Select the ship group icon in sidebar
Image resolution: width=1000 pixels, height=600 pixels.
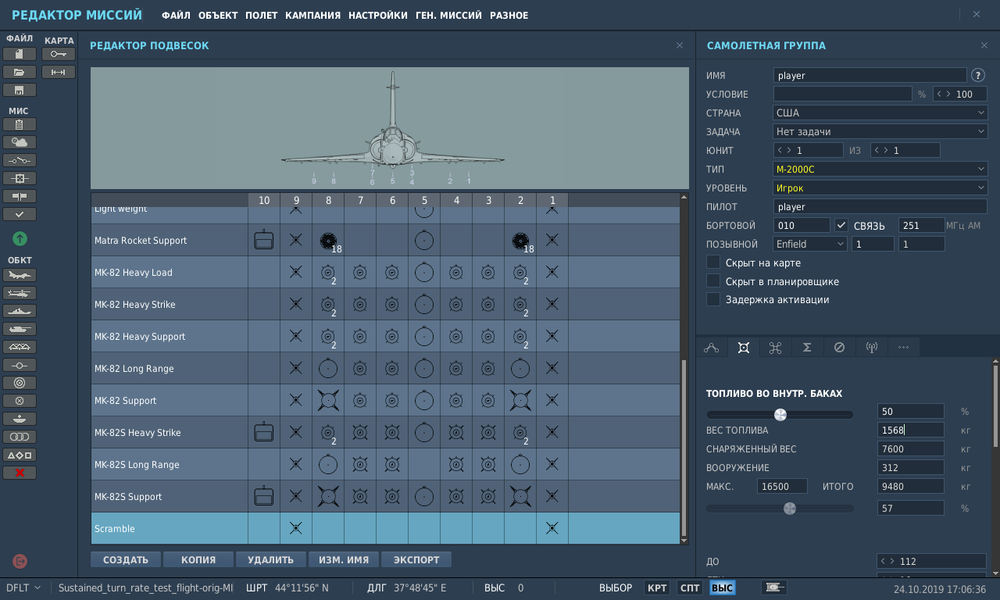(x=20, y=311)
